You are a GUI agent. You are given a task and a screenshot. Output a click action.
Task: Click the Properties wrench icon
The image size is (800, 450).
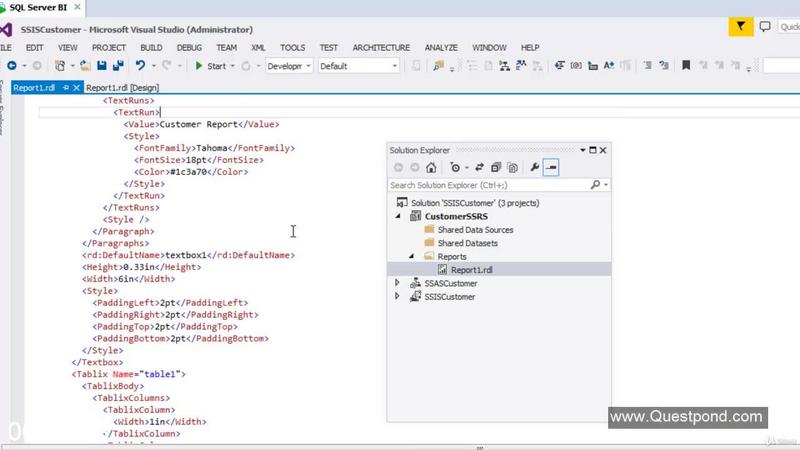(535, 167)
